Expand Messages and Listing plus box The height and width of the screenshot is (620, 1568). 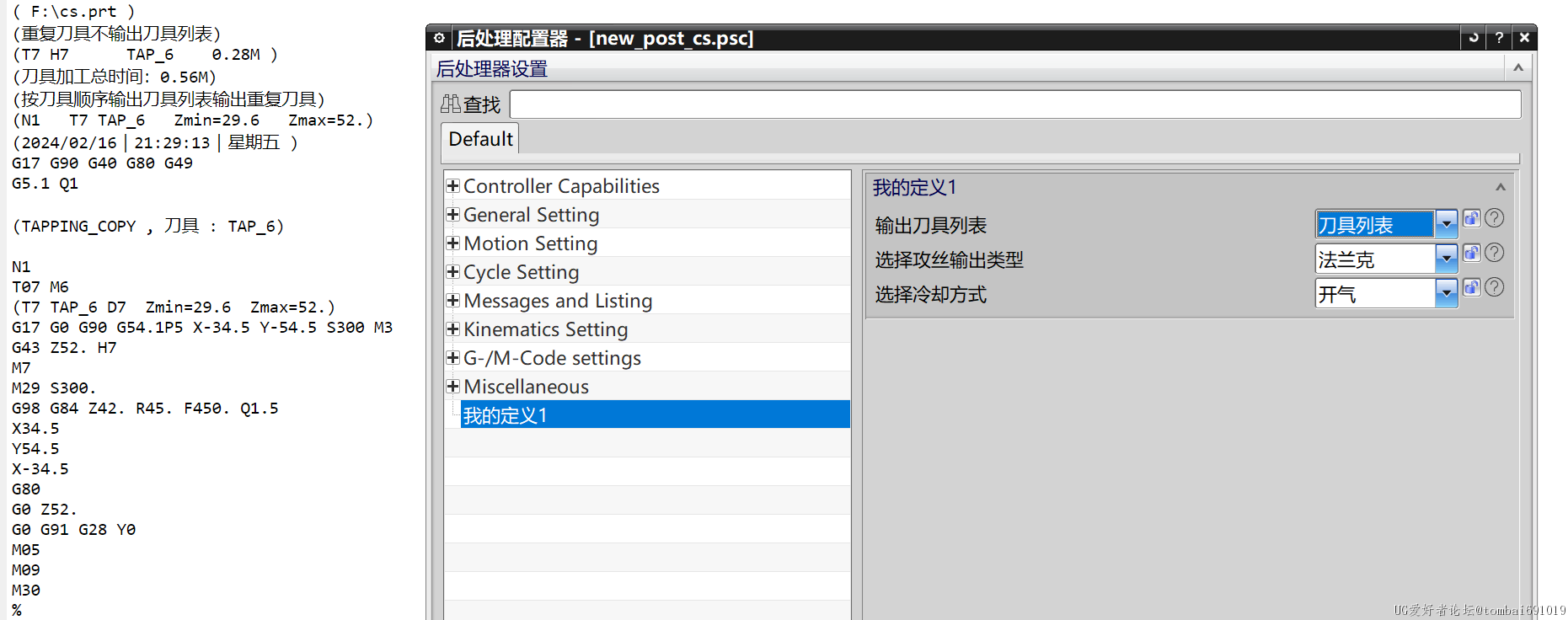(x=452, y=300)
